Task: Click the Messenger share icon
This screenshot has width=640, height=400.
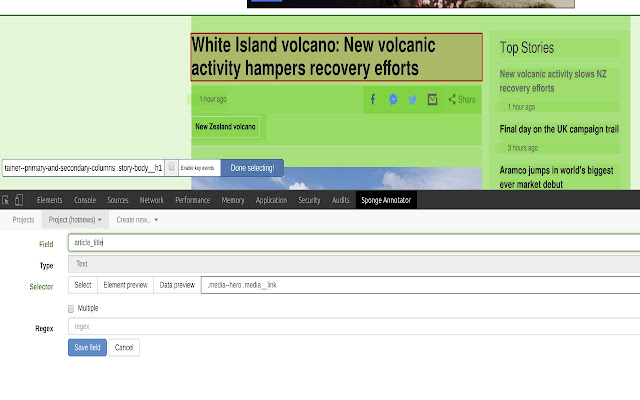Action: click(x=393, y=99)
